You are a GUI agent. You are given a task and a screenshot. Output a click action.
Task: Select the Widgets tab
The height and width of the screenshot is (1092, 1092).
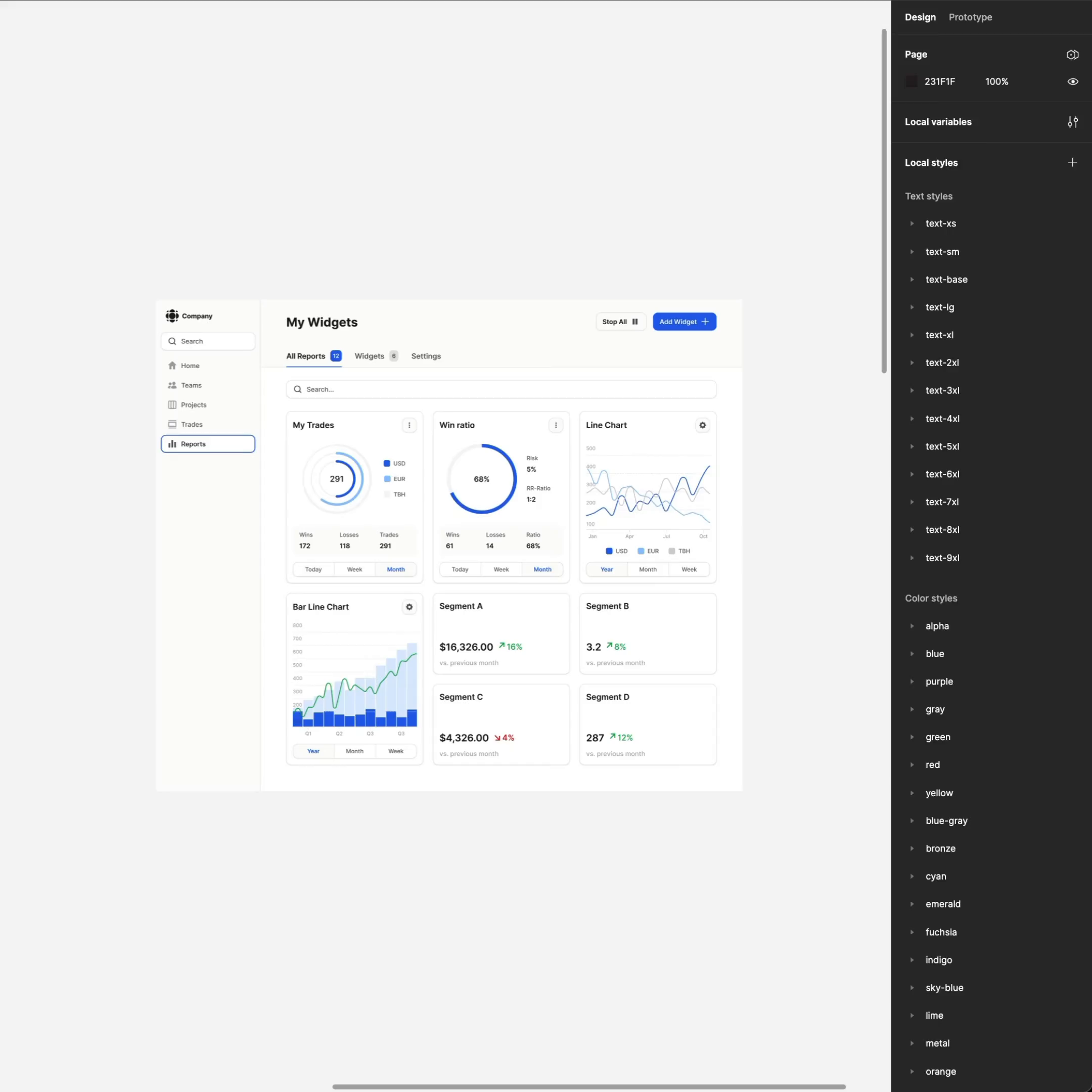tap(369, 356)
